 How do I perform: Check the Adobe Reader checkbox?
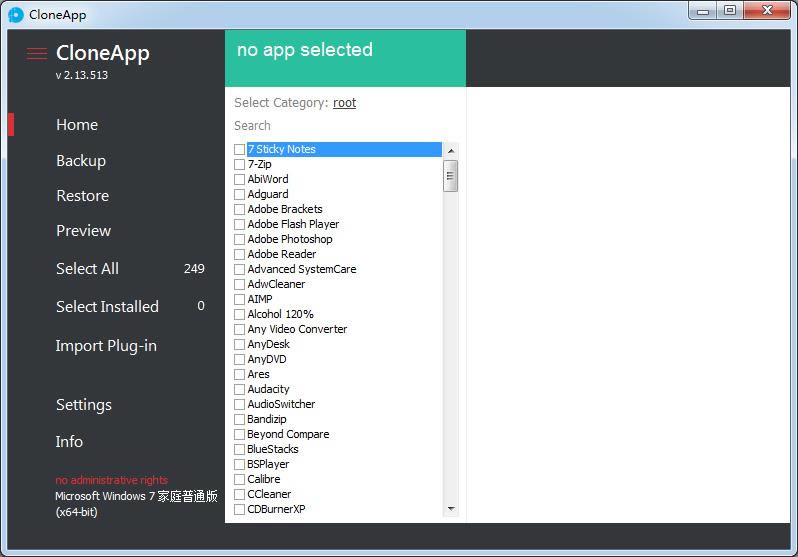pos(239,254)
